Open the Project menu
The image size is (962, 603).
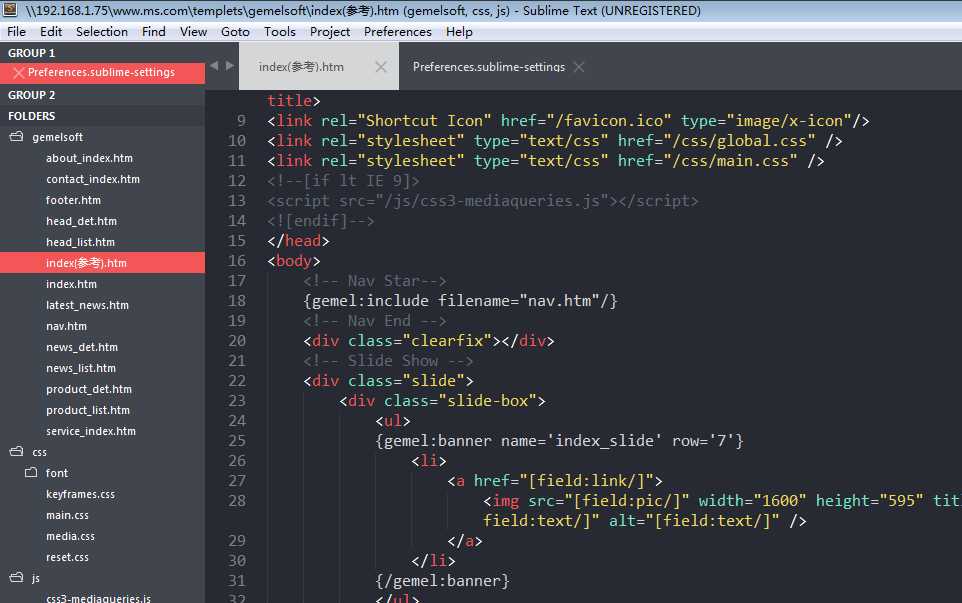pos(329,31)
